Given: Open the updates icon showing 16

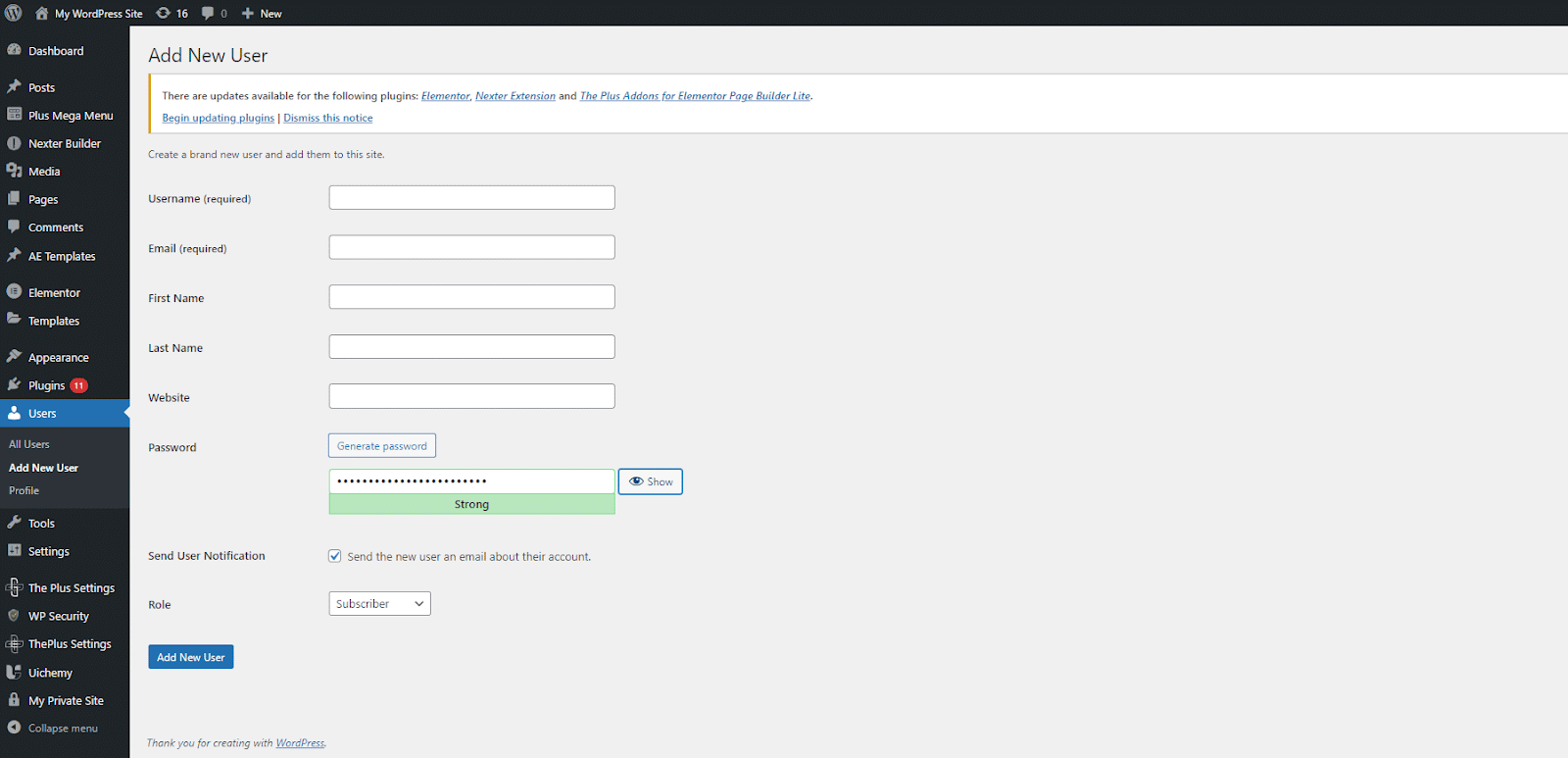Looking at the screenshot, I should pos(171,14).
